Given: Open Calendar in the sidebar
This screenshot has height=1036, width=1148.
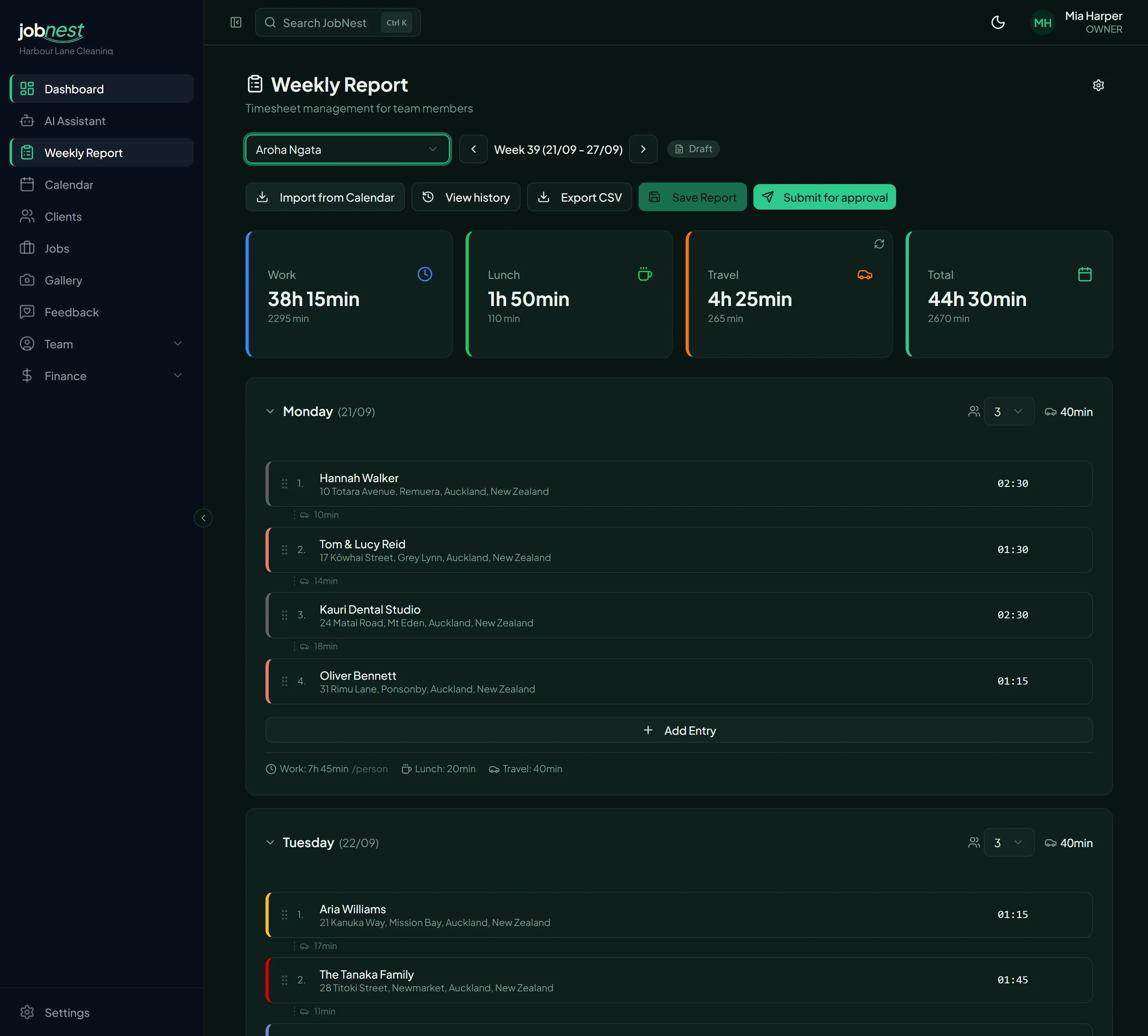Looking at the screenshot, I should tap(102, 184).
